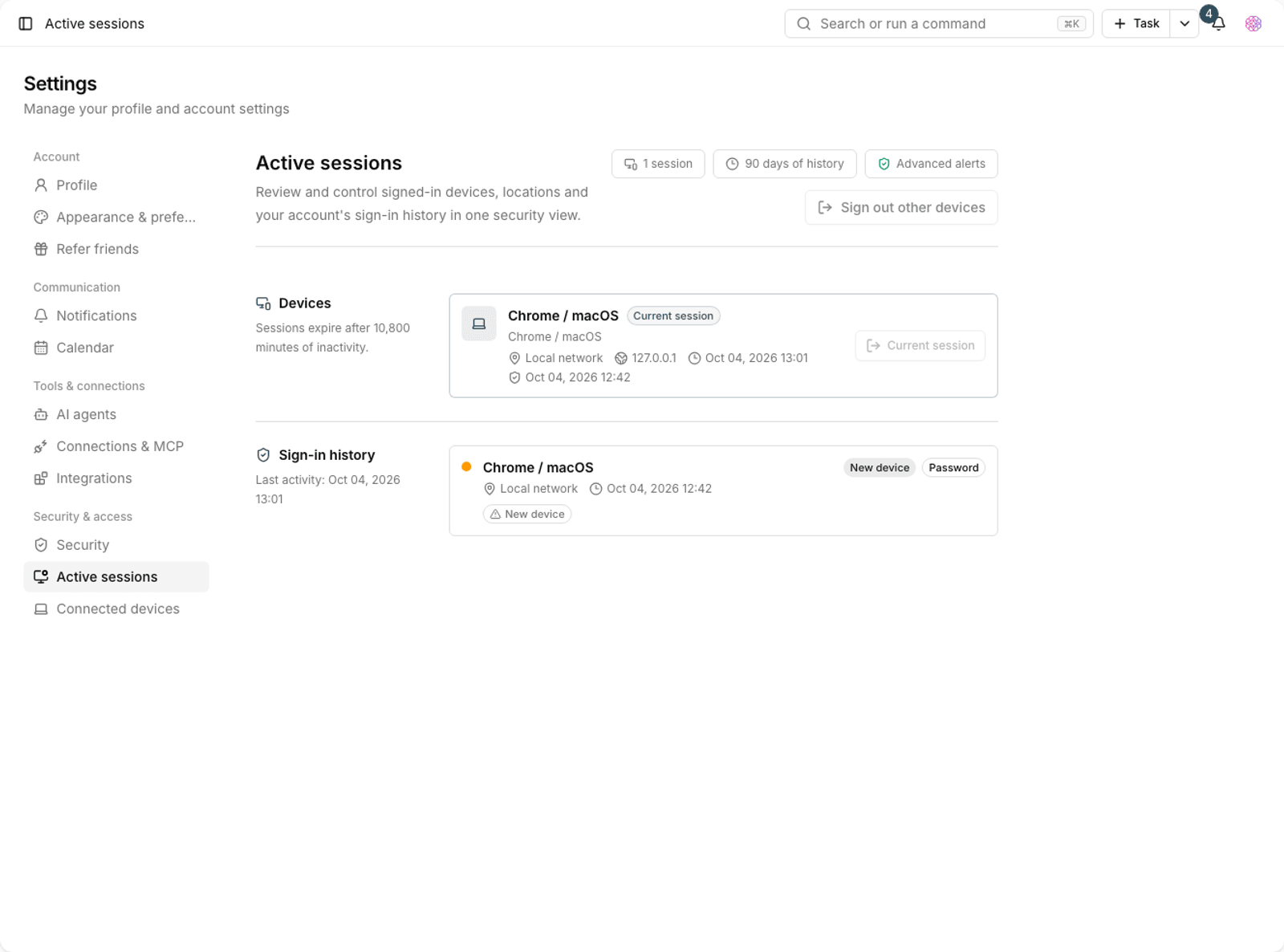Click the Connected devices laptop icon
Screen dimensions: 1284x952
click(41, 609)
